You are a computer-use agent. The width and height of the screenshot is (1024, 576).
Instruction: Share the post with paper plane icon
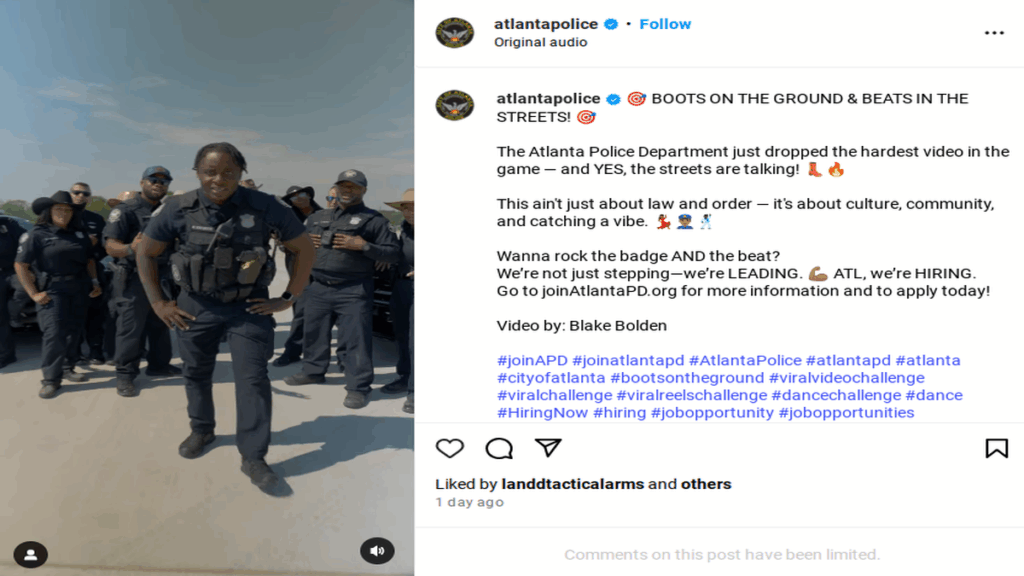pyautogui.click(x=548, y=447)
